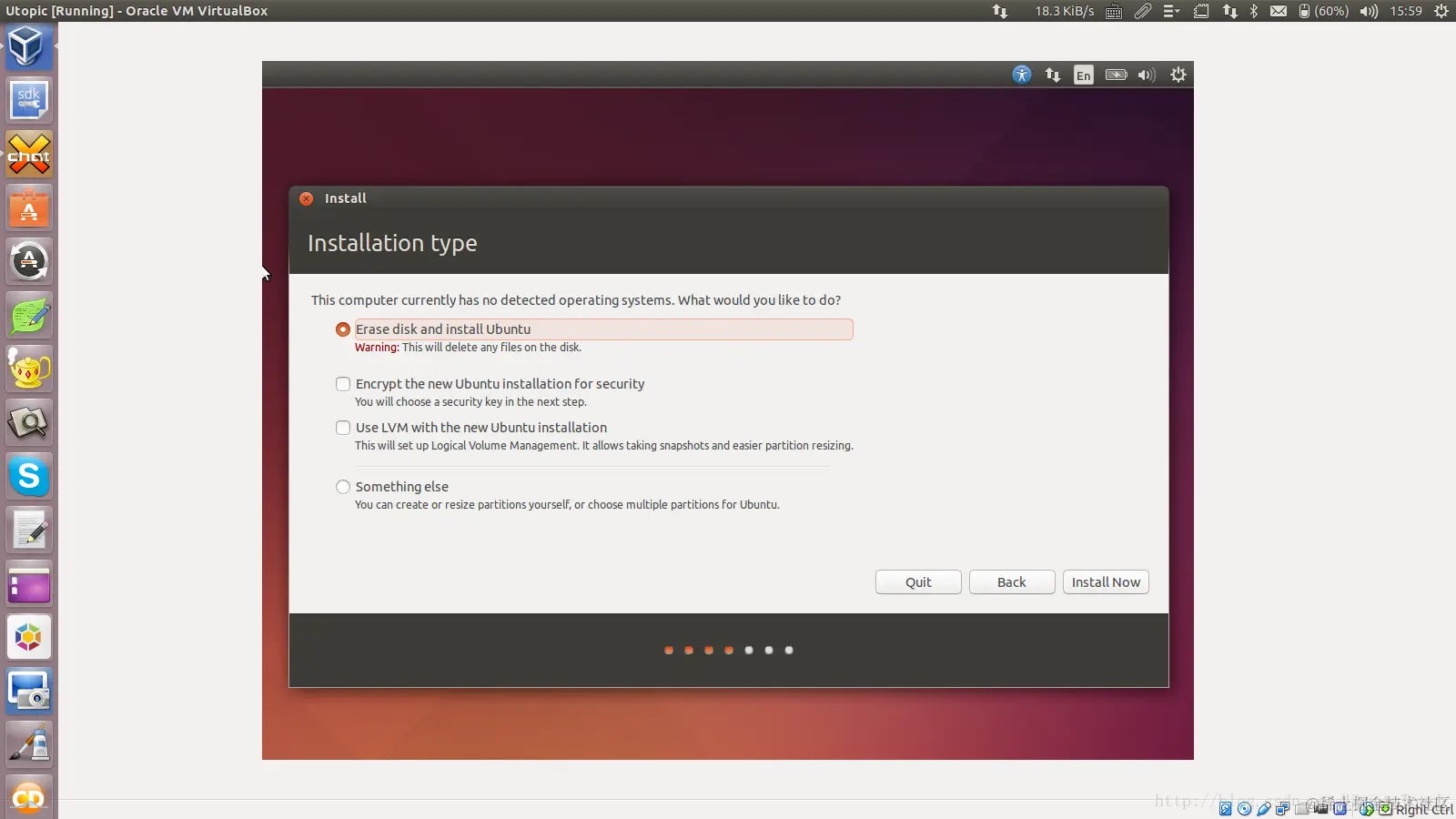Click the host clock showing 15:59

1406,11
